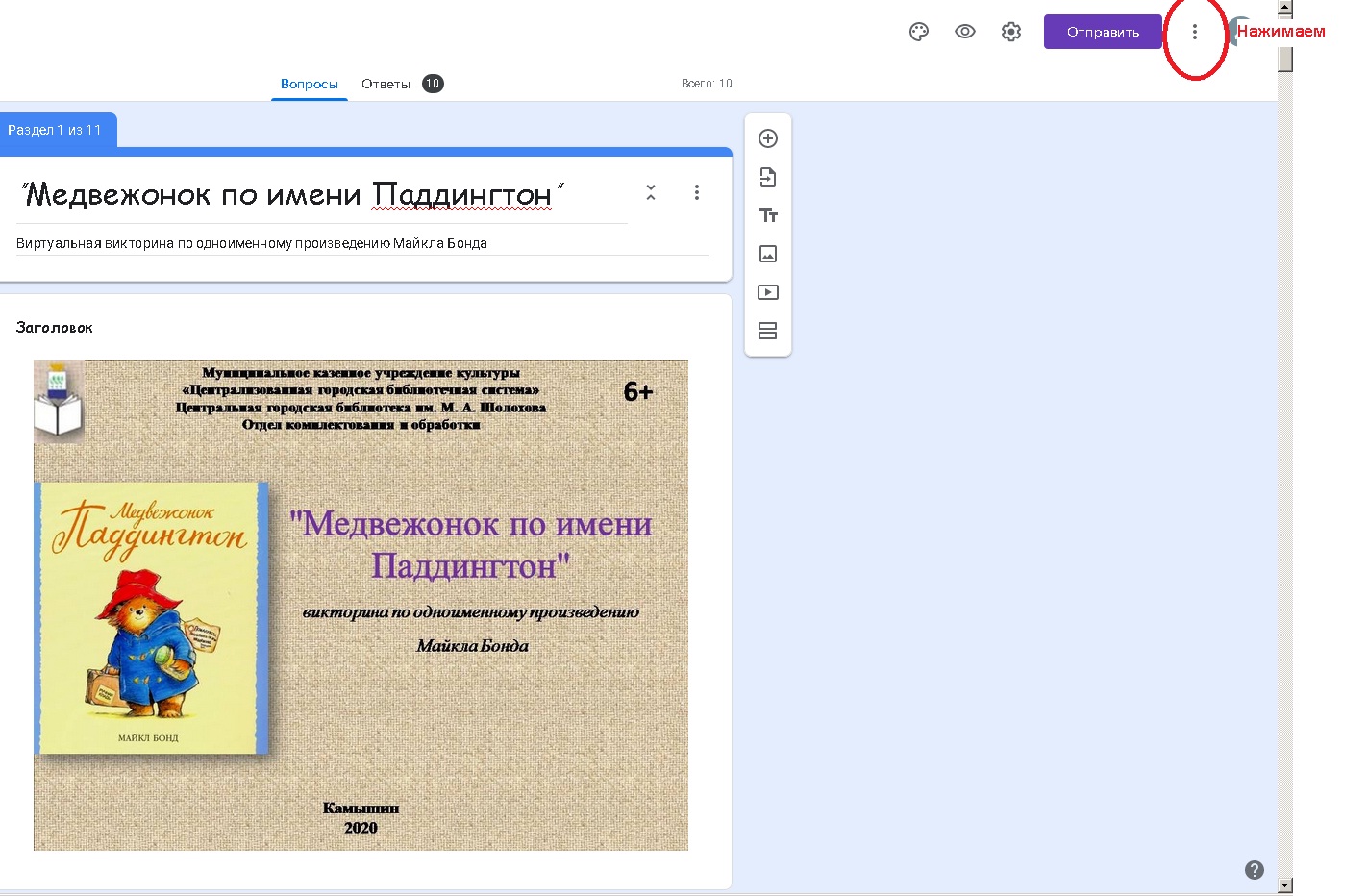Preview the form with the eye icon
1368x896 pixels.
(x=965, y=32)
